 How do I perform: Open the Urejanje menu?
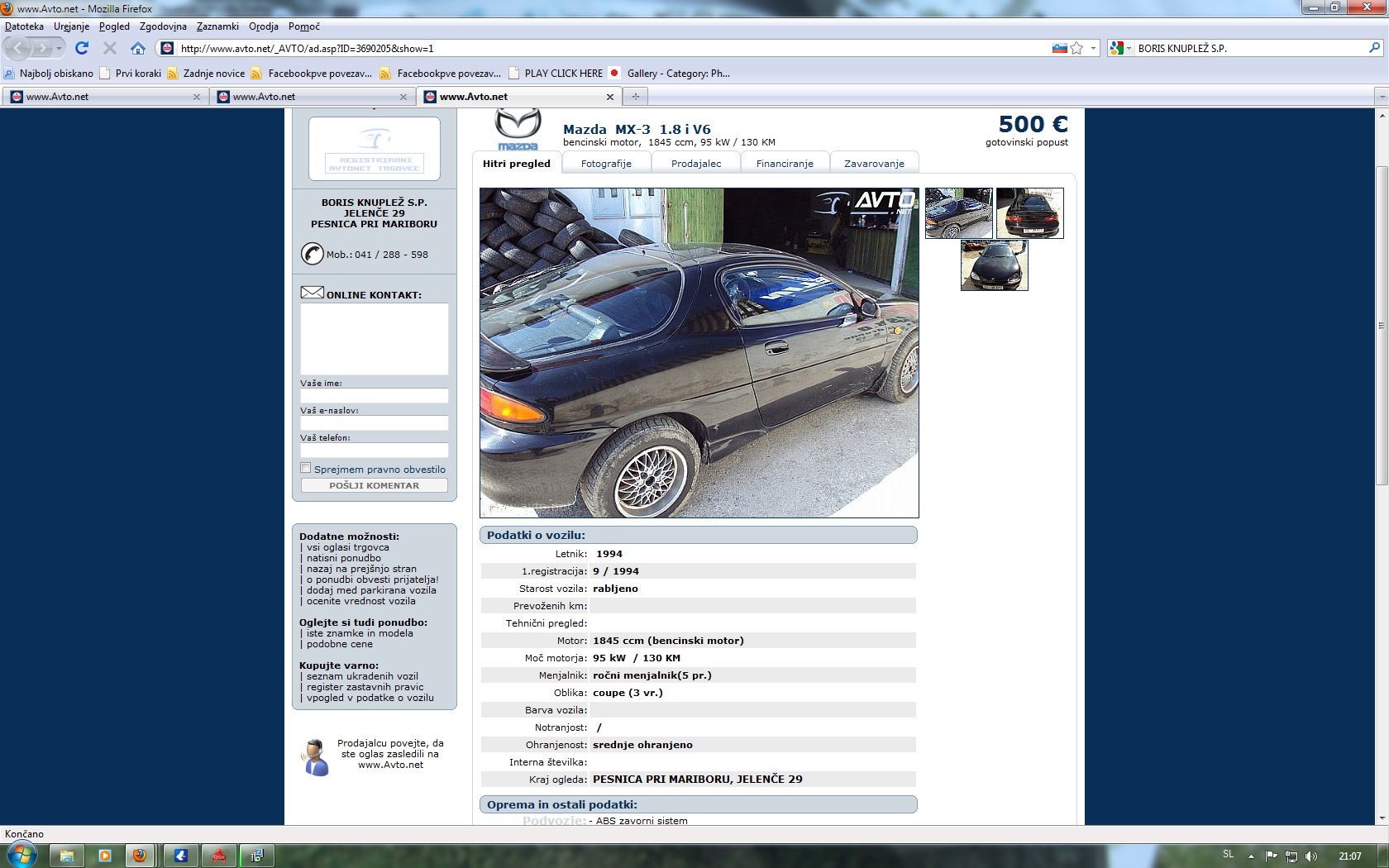coord(71,26)
